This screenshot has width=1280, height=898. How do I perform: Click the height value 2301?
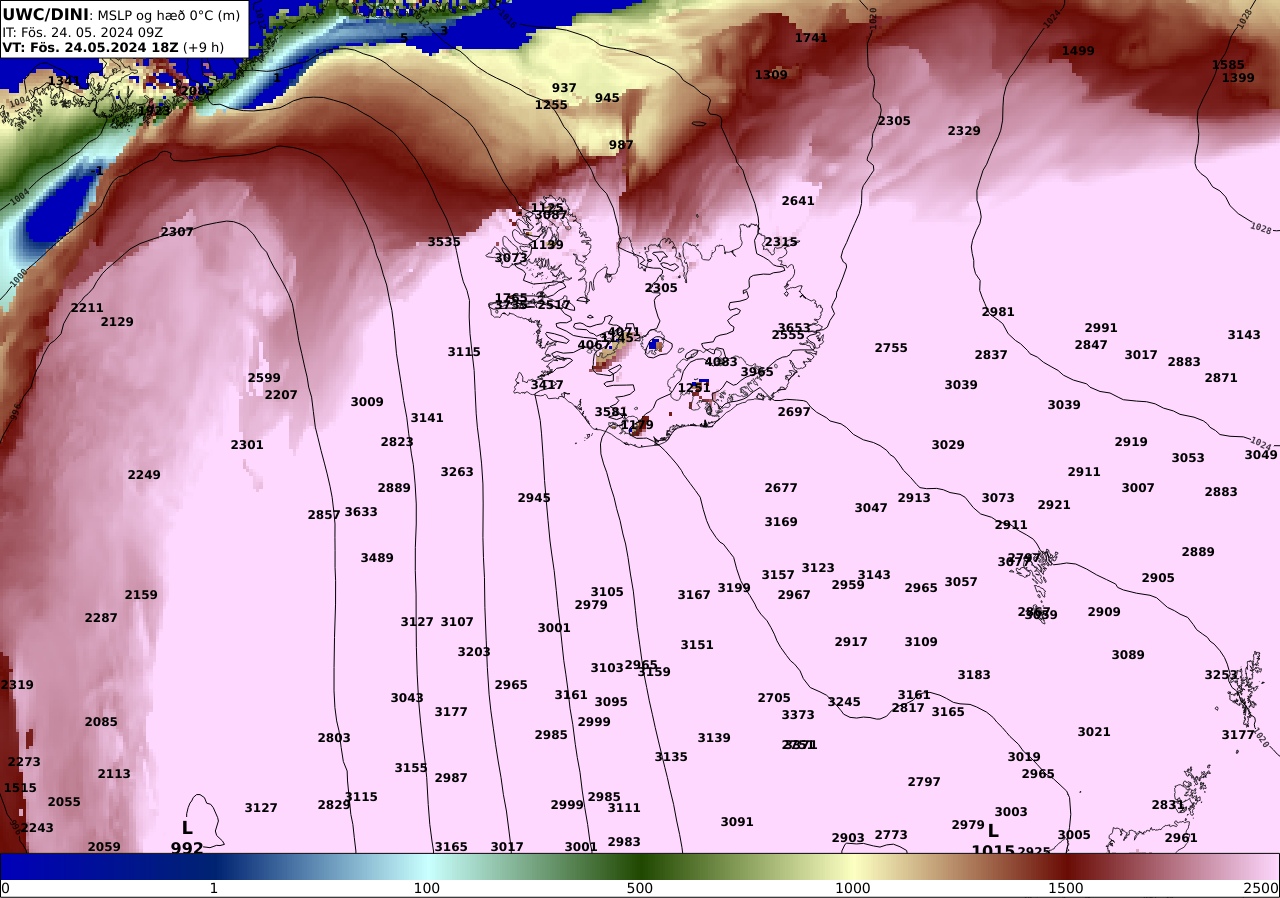click(247, 445)
